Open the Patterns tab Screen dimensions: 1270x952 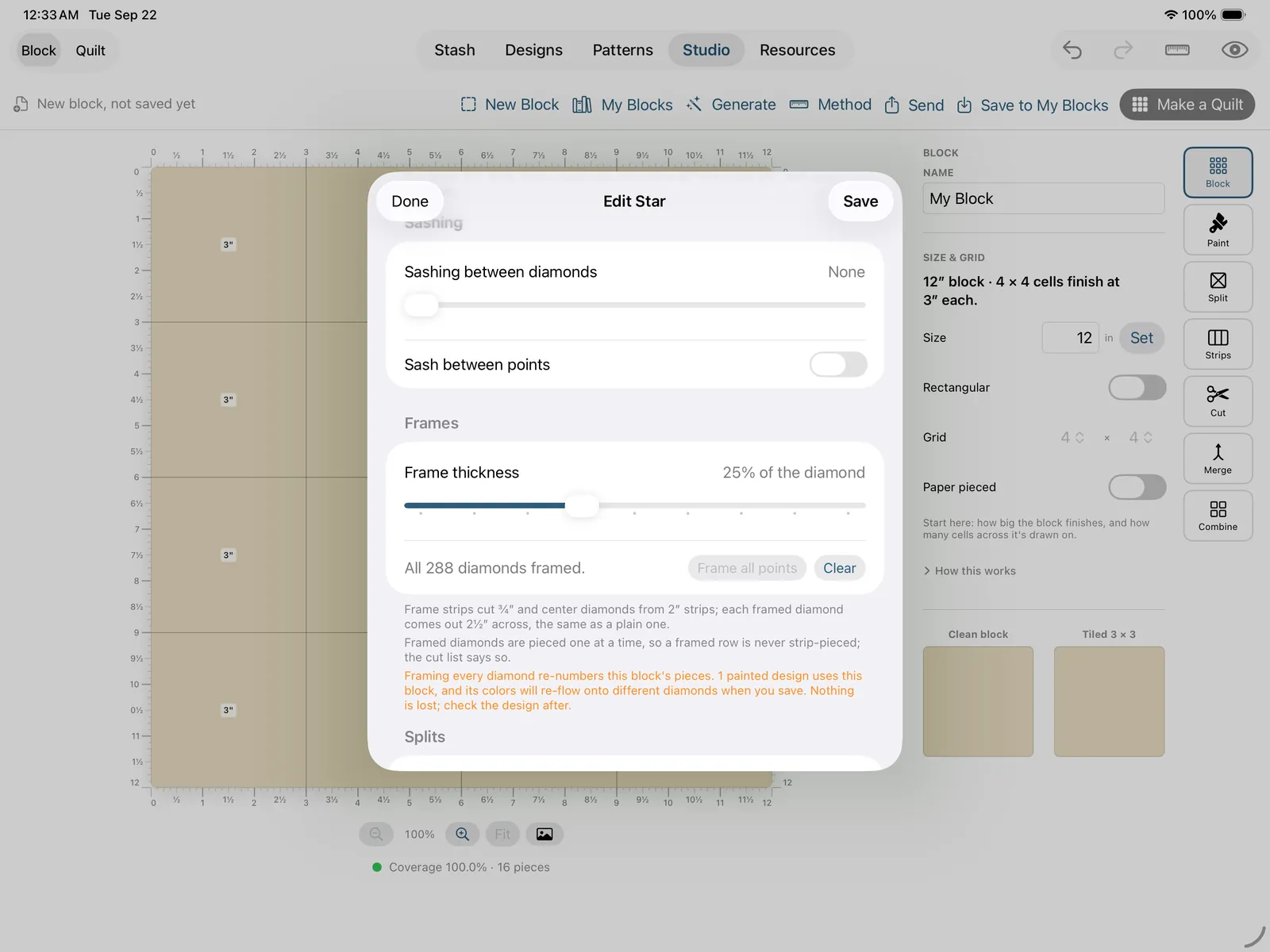pyautogui.click(x=622, y=50)
